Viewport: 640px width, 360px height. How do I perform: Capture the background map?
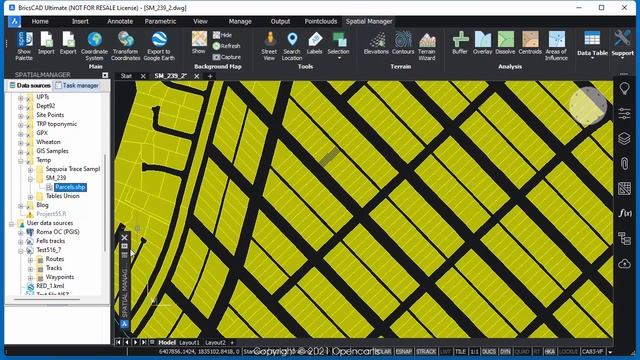pos(227,57)
